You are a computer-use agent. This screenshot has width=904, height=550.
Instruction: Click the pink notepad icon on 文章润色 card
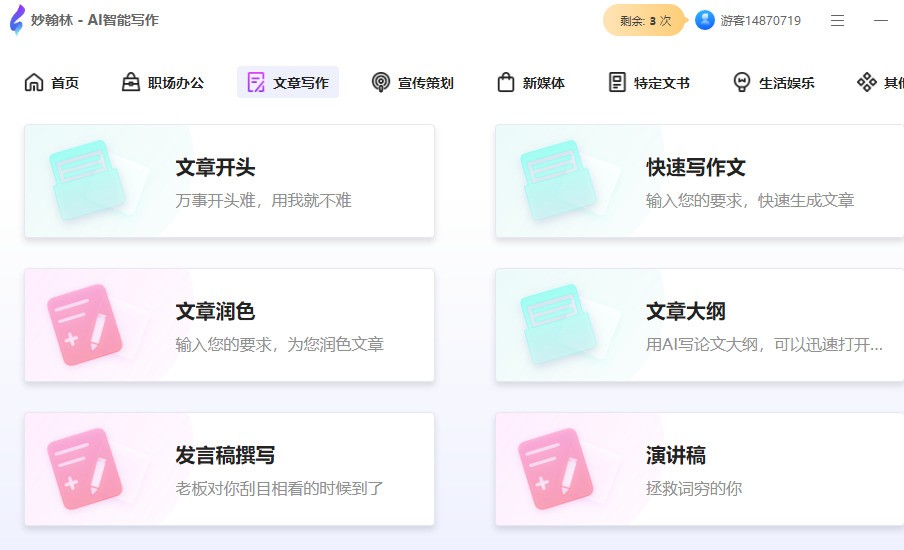[x=85, y=325]
